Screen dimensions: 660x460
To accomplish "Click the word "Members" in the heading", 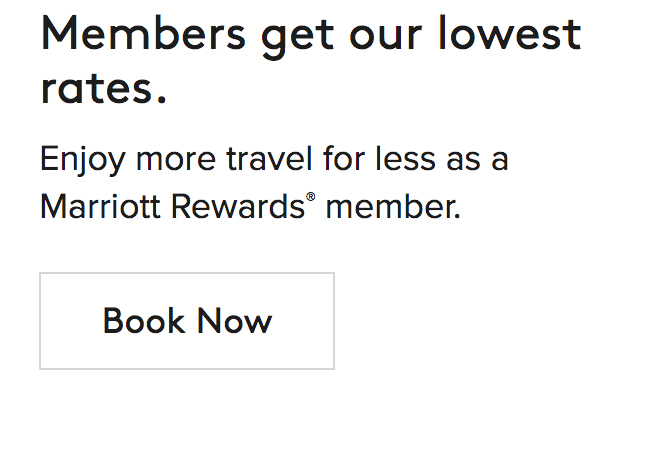I will click(142, 34).
